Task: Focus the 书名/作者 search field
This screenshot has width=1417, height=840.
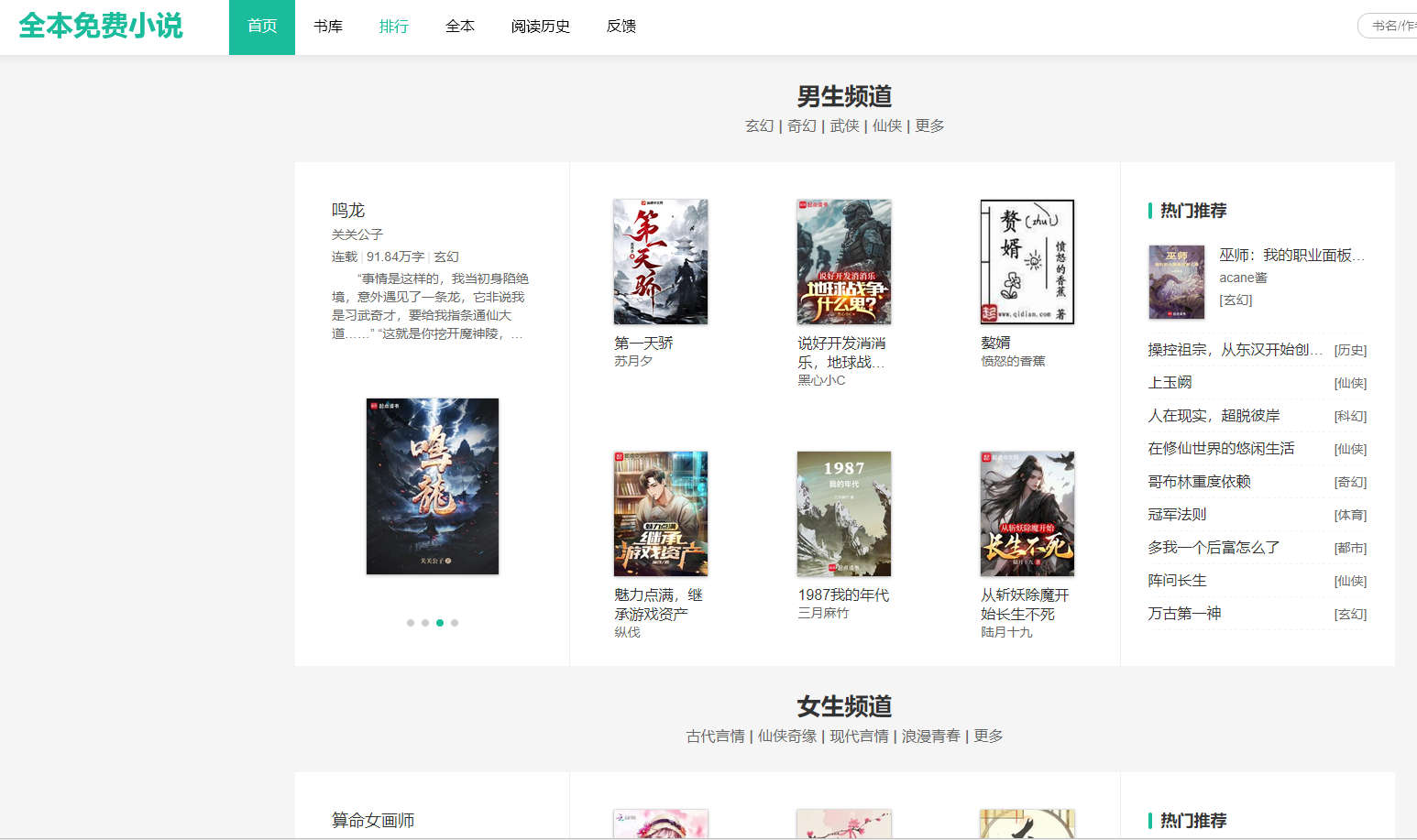Action: tap(1389, 26)
